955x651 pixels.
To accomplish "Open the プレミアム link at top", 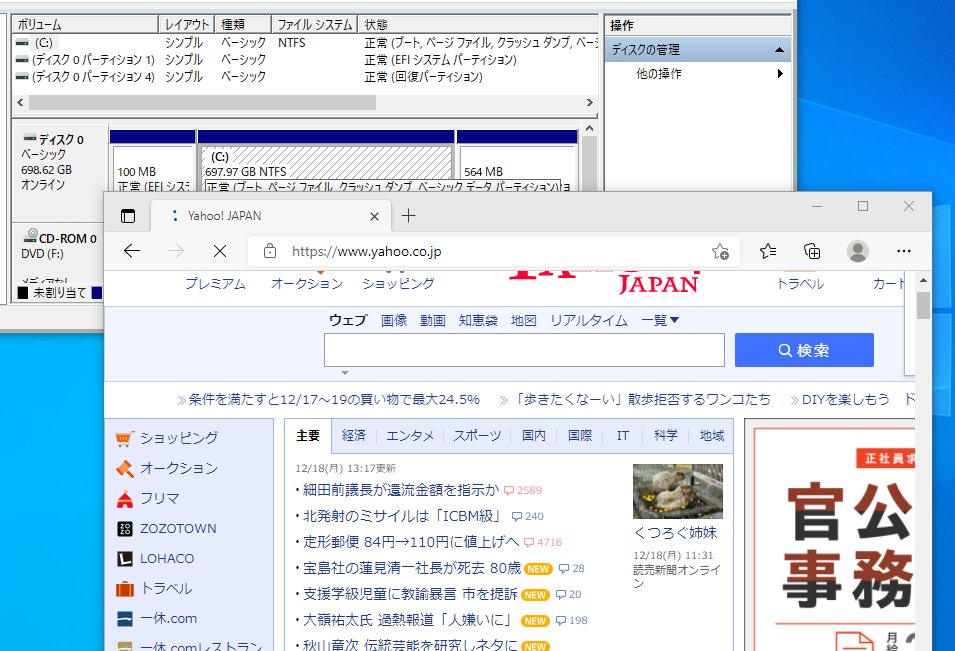I will tap(216, 284).
